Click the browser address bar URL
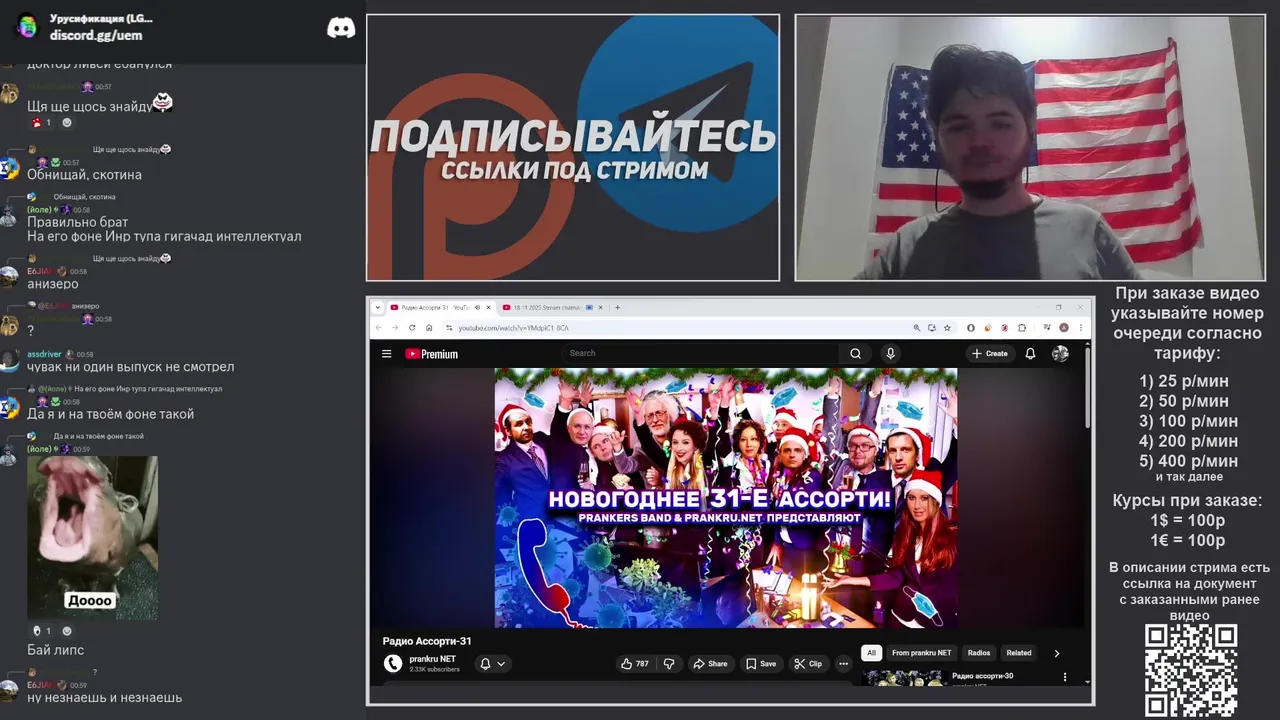This screenshot has width=1280, height=720. [513, 327]
